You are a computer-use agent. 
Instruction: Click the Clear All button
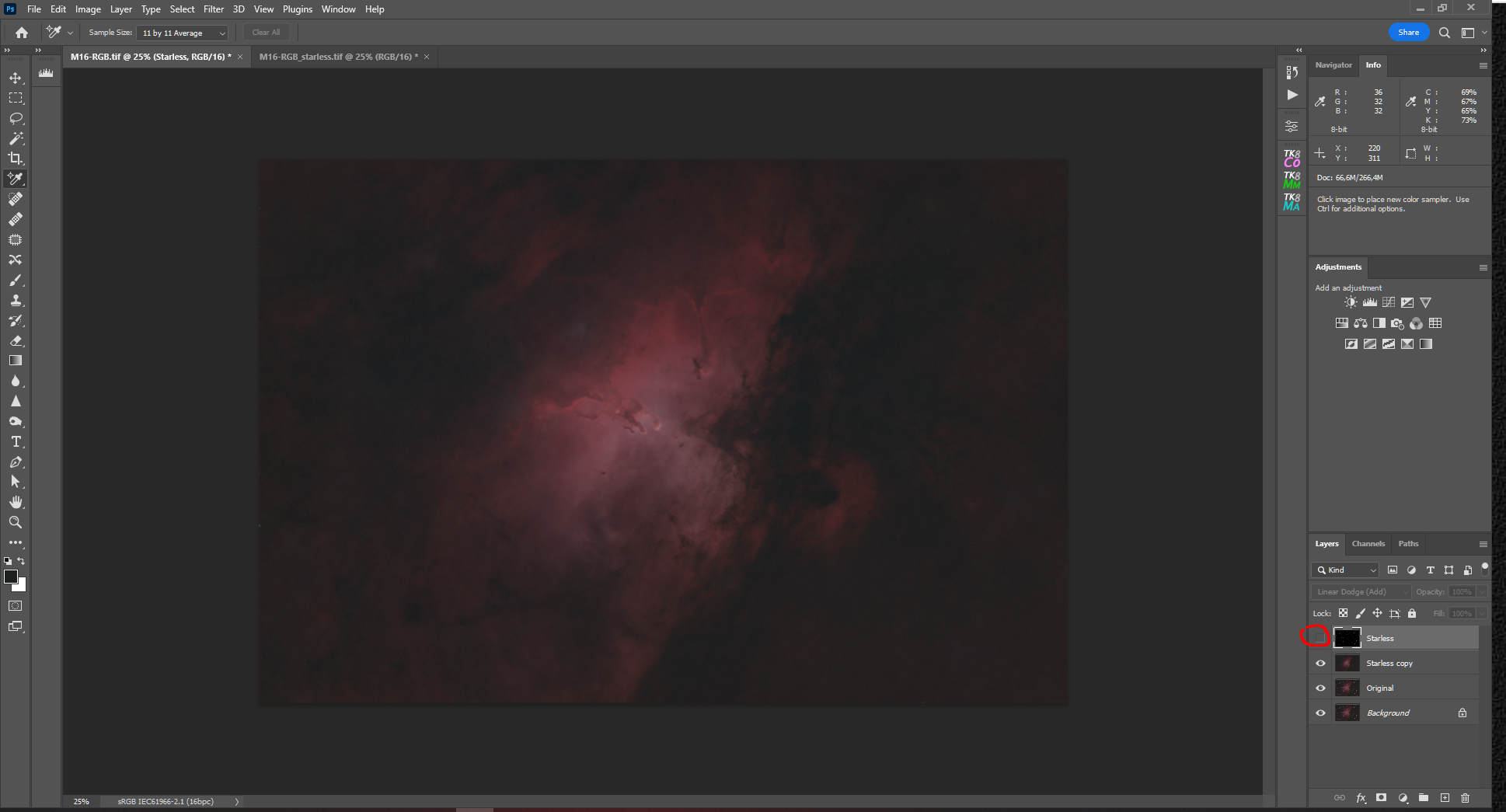pyautogui.click(x=266, y=33)
